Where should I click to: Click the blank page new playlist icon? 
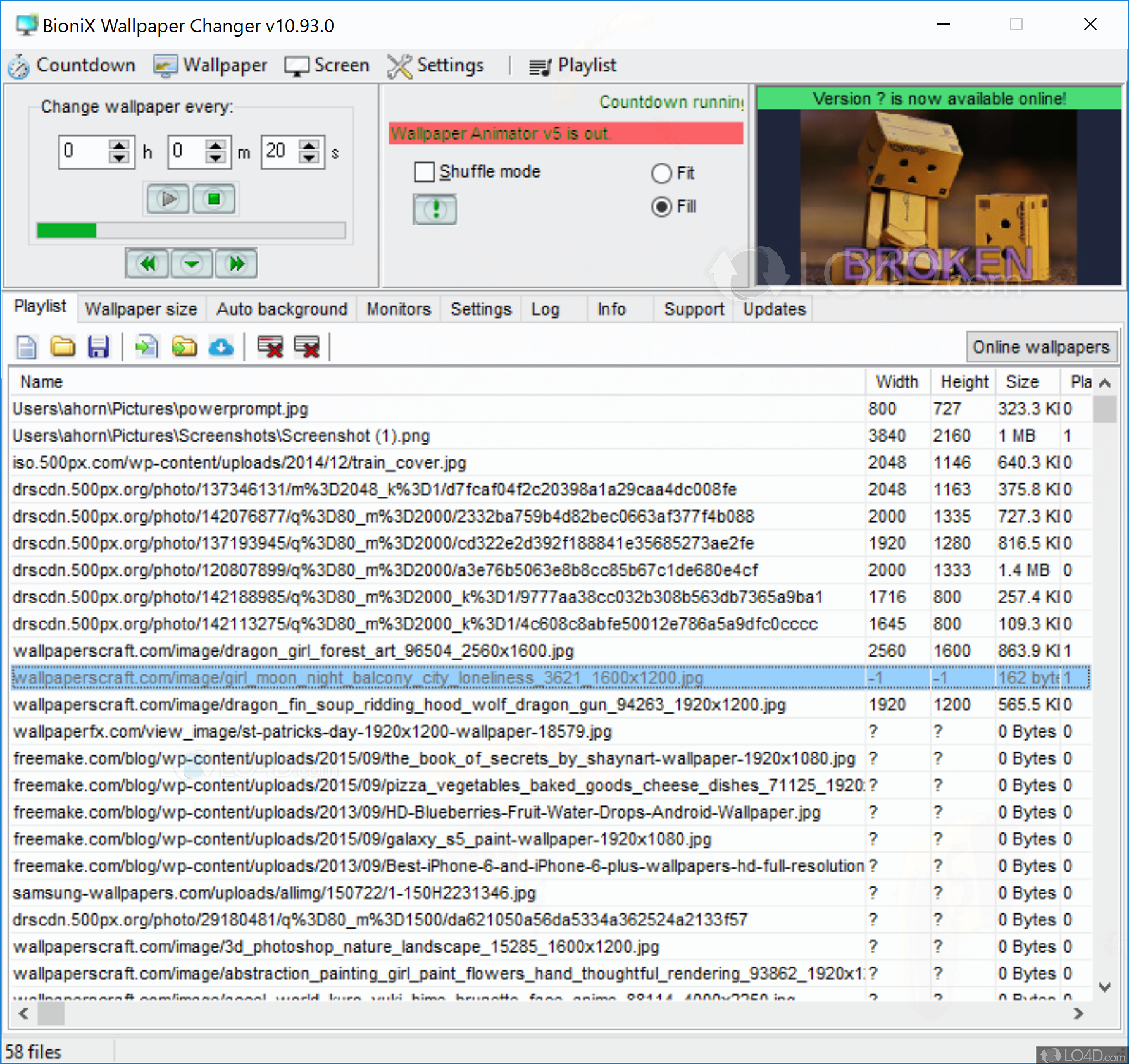tap(27, 347)
